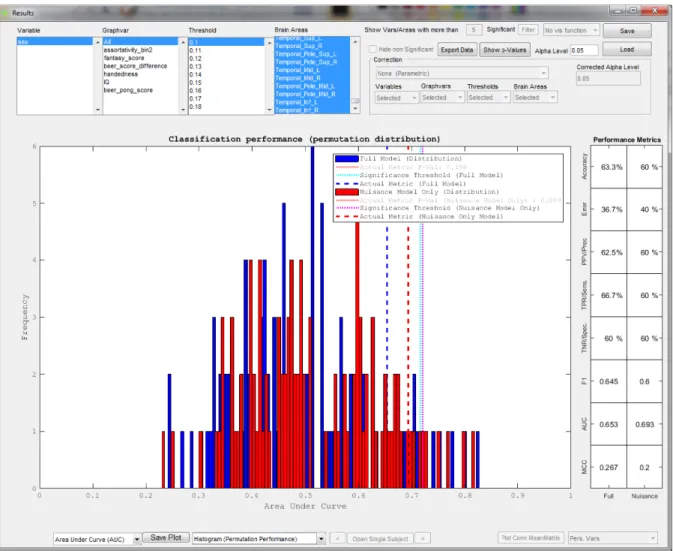Image resolution: width=673 pixels, height=551 pixels.
Task: Select Temporal_Pole_Sup_R brain area
Action: 312,62
